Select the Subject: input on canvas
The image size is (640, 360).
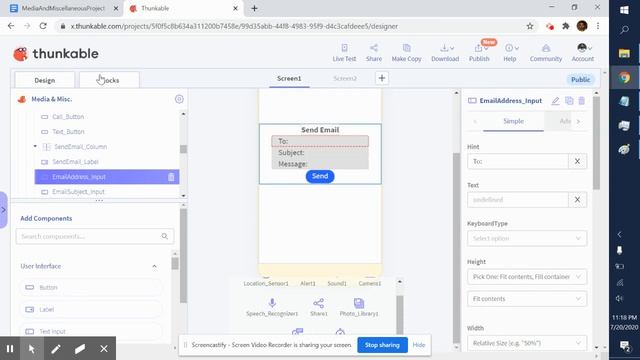coord(320,153)
